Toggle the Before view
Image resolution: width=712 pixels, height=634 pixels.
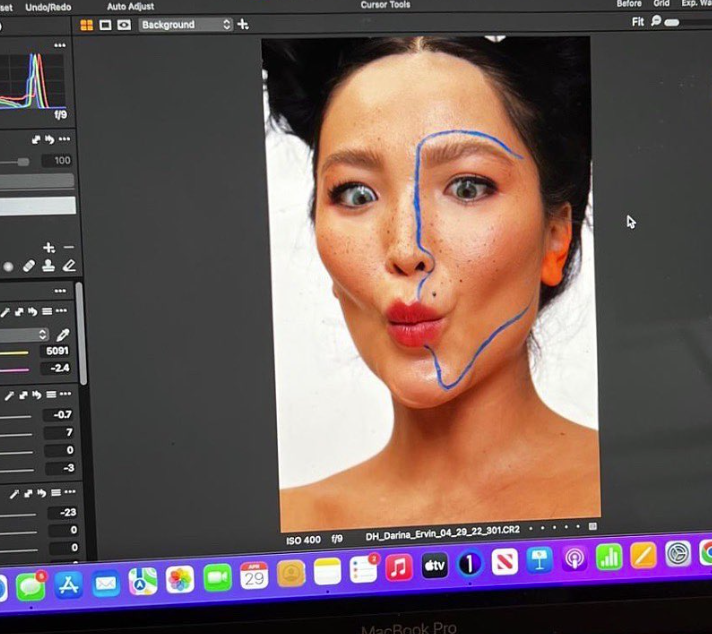pos(629,4)
